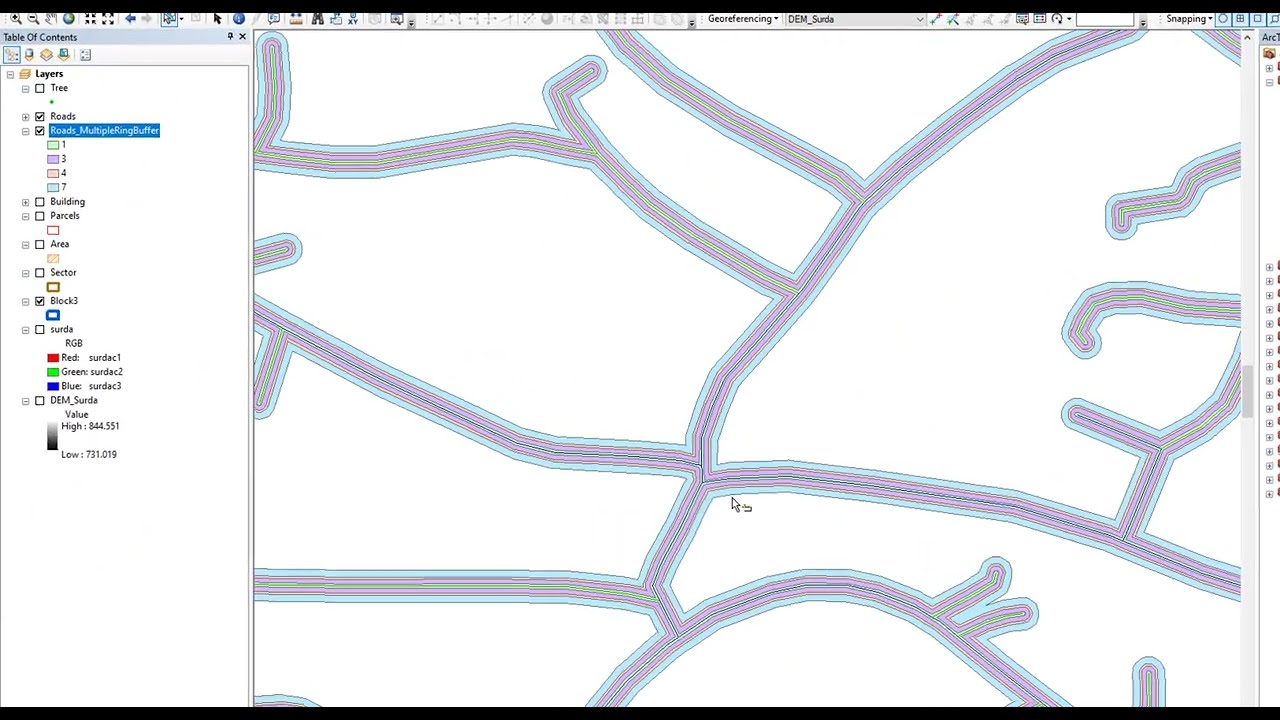Click the Fixed Zoom In icon
Screen dimensions: 1280x720
pos(90,19)
